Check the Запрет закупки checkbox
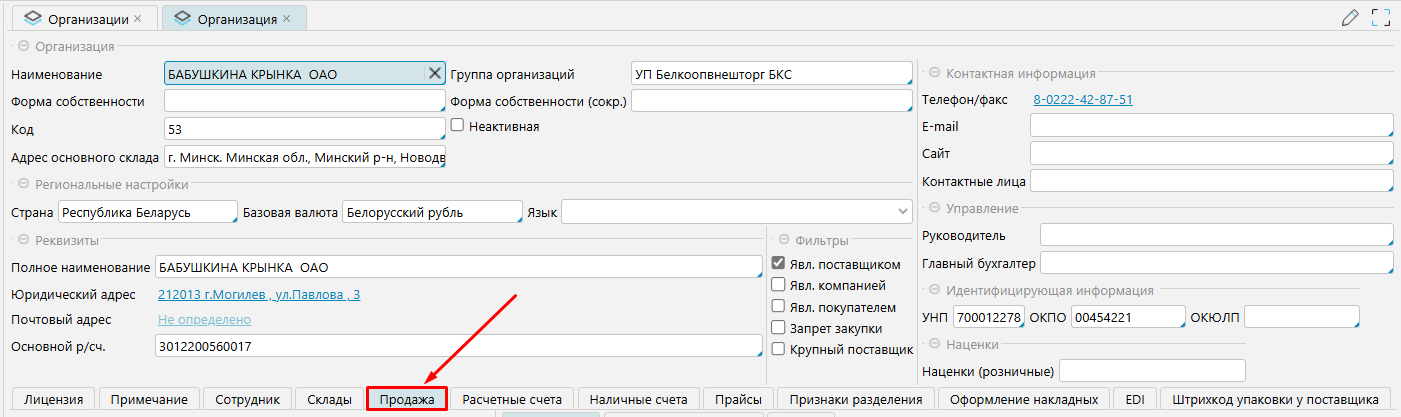Image resolution: width=1401 pixels, height=417 pixels. click(778, 328)
